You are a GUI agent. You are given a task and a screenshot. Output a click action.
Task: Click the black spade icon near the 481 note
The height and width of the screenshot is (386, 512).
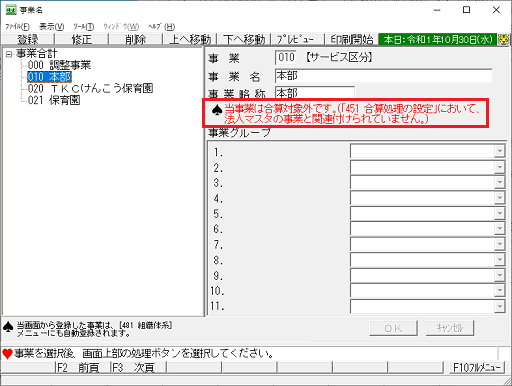pyautogui.click(x=8, y=327)
